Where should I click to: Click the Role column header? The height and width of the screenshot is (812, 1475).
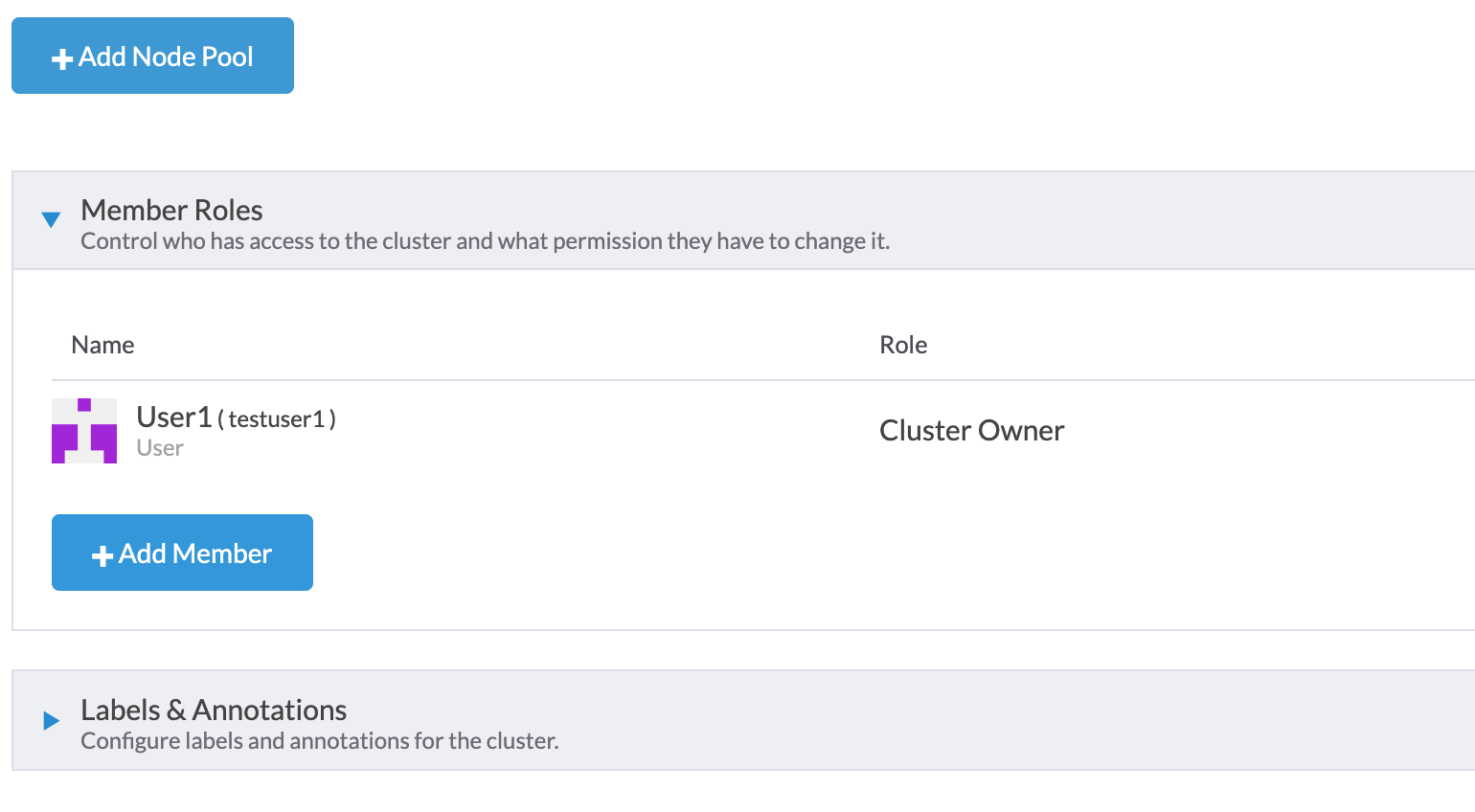pos(903,345)
